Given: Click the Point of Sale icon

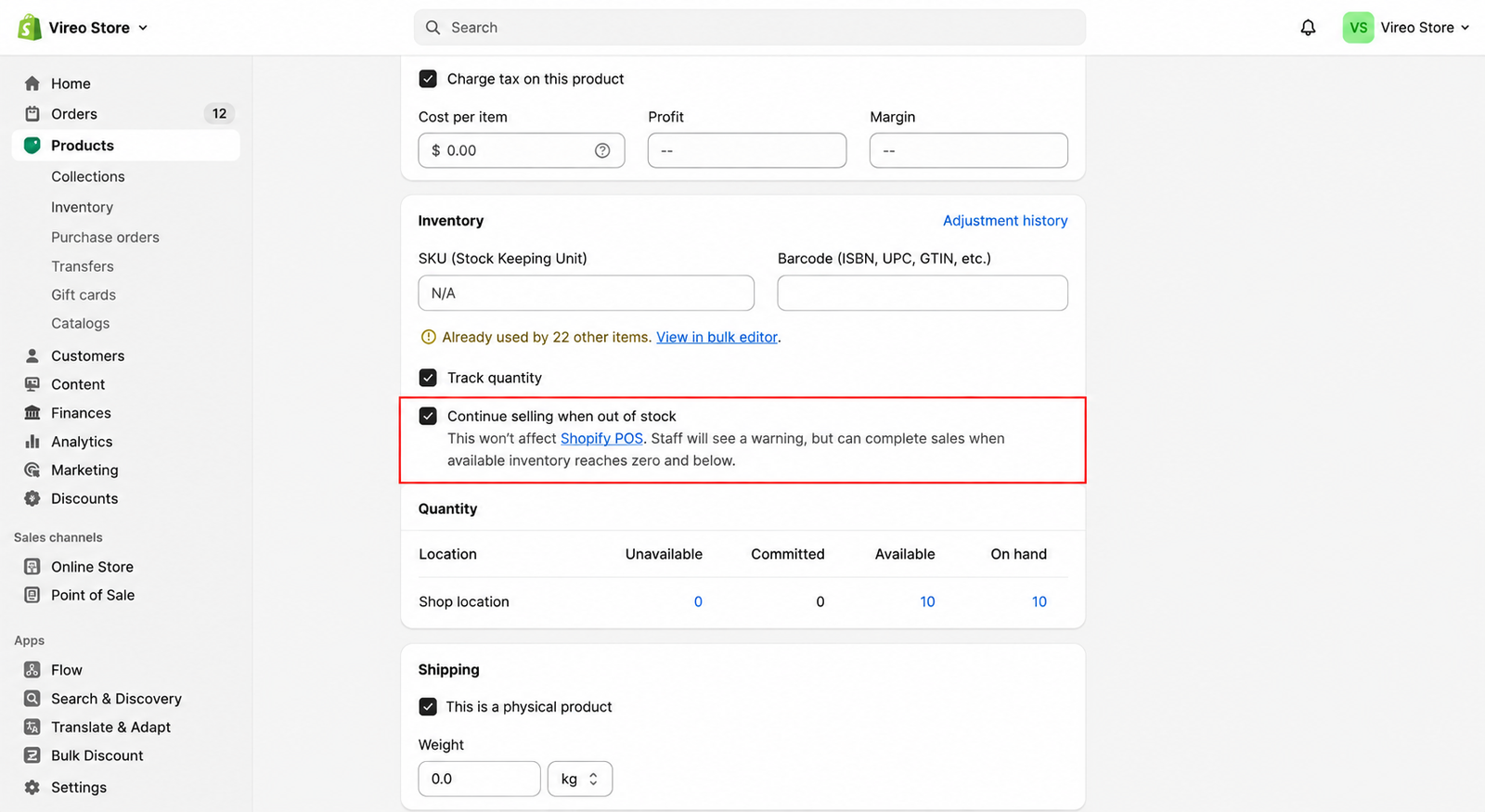Looking at the screenshot, I should point(32,595).
